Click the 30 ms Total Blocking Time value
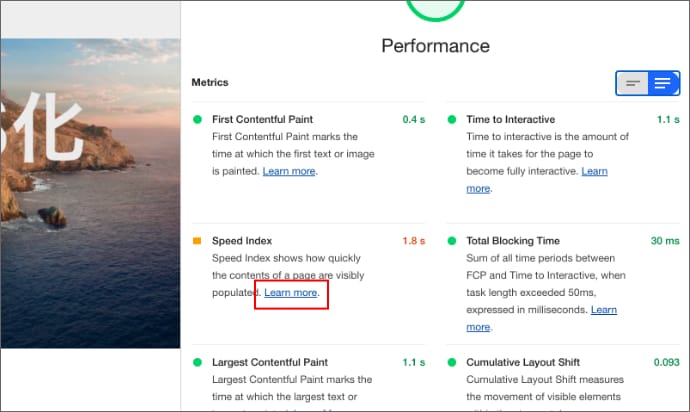Viewport: 690px width, 412px height. (x=664, y=241)
